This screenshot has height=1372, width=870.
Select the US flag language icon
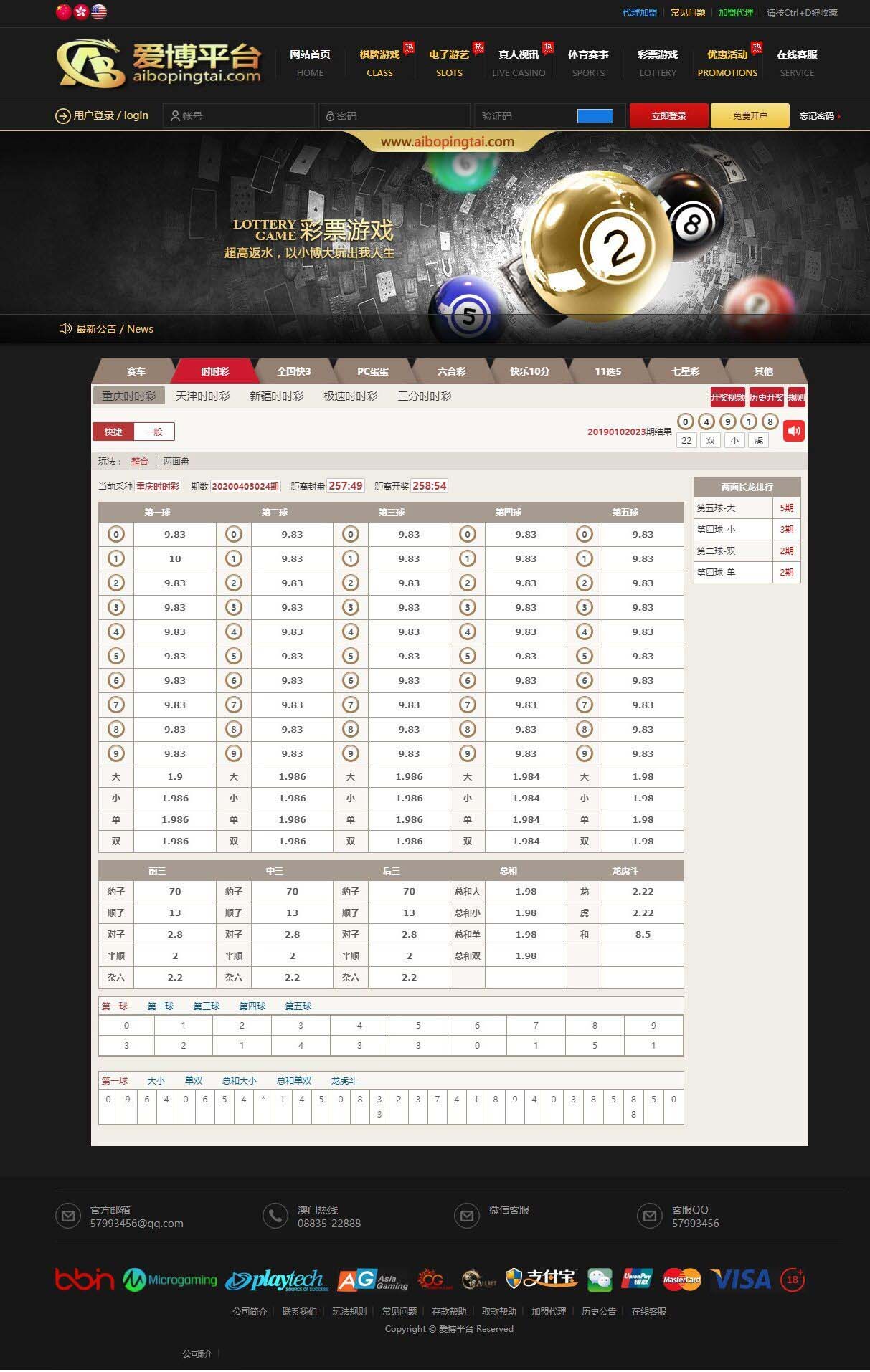[x=99, y=11]
